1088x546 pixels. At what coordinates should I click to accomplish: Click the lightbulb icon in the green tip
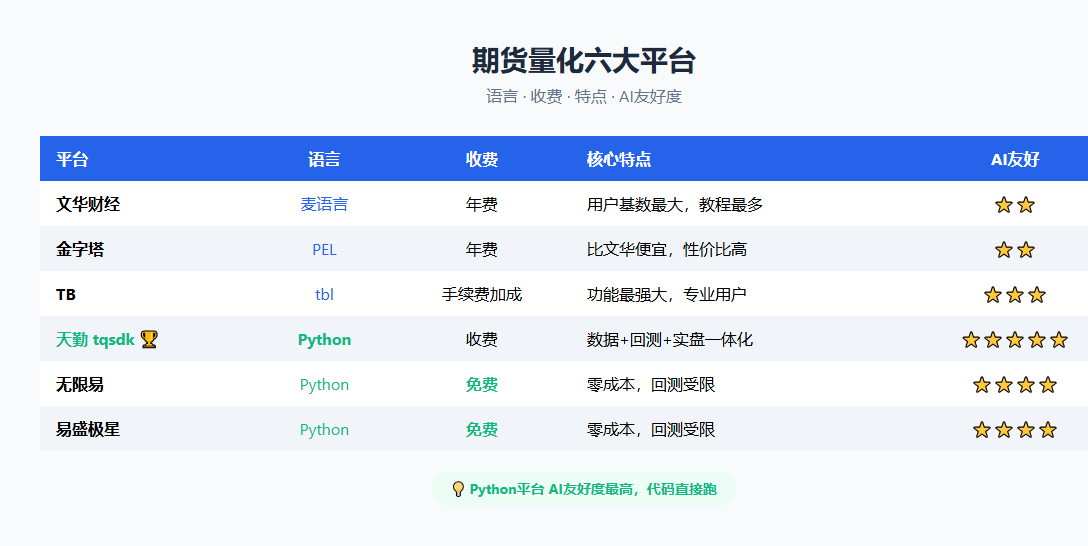click(x=458, y=489)
